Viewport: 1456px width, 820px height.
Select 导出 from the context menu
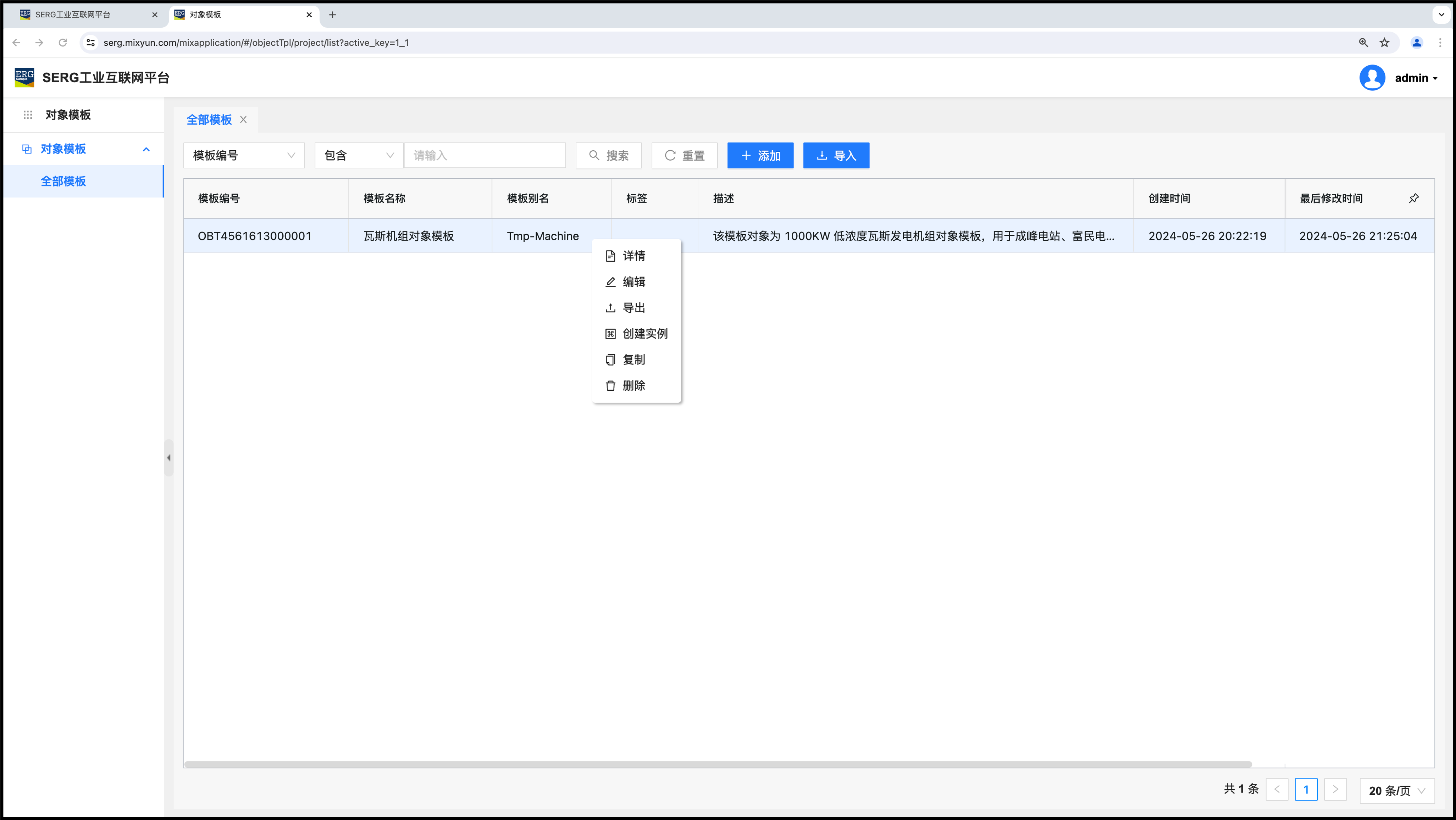click(x=633, y=308)
